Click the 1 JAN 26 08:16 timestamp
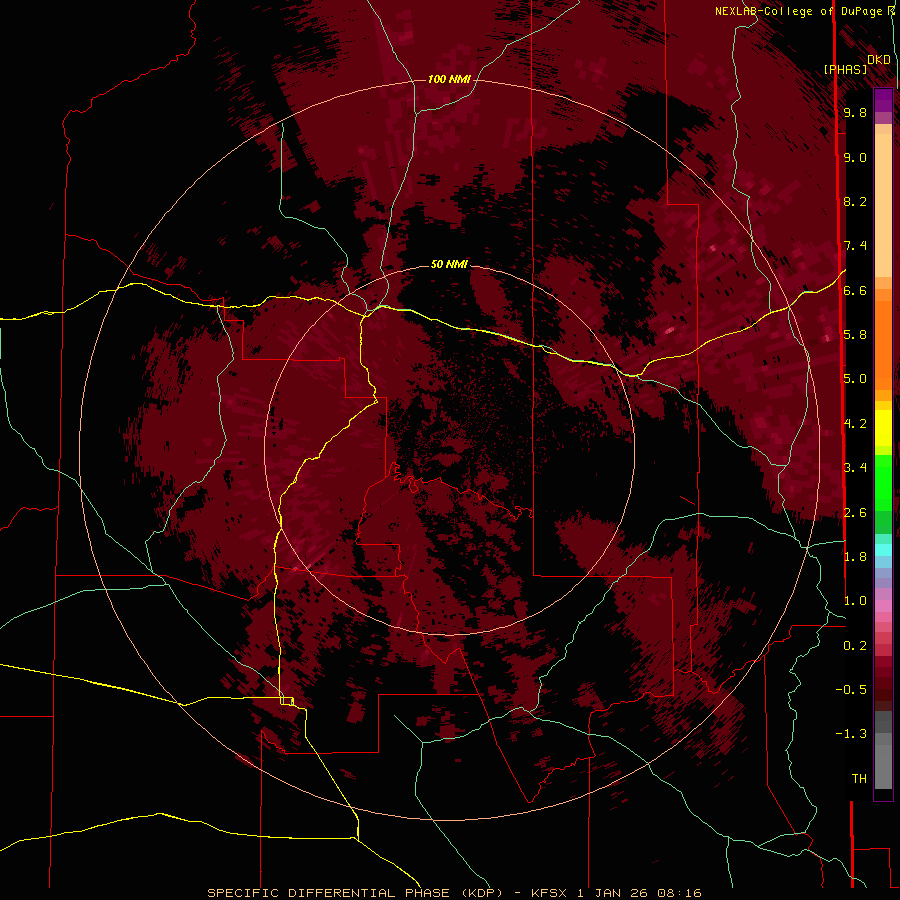Screen dimensions: 900x900 [x=639, y=893]
